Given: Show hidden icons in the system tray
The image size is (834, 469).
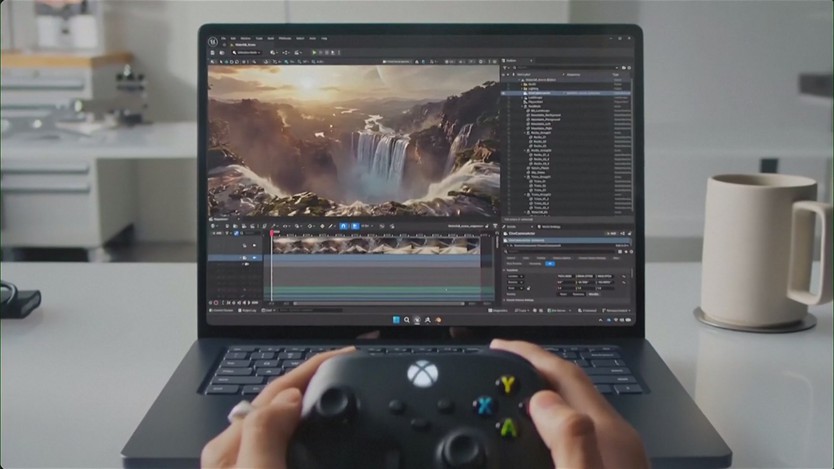Looking at the screenshot, I should click(x=601, y=320).
